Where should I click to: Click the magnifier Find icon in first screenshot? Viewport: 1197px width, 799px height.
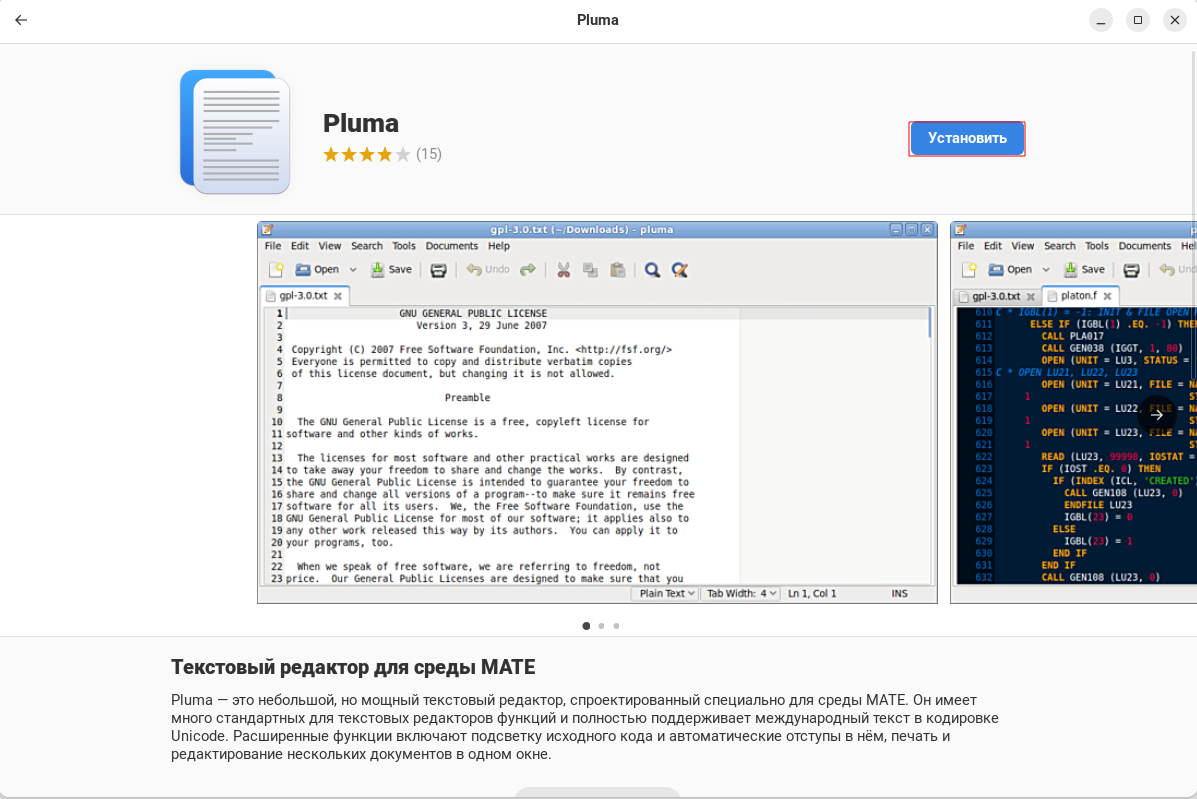pyautogui.click(x=652, y=270)
